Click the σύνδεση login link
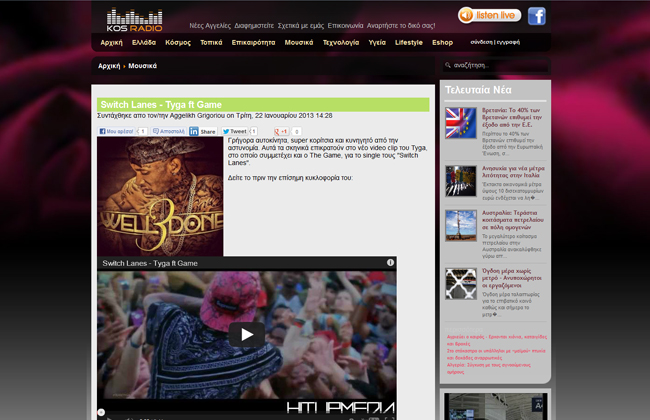 (x=481, y=42)
